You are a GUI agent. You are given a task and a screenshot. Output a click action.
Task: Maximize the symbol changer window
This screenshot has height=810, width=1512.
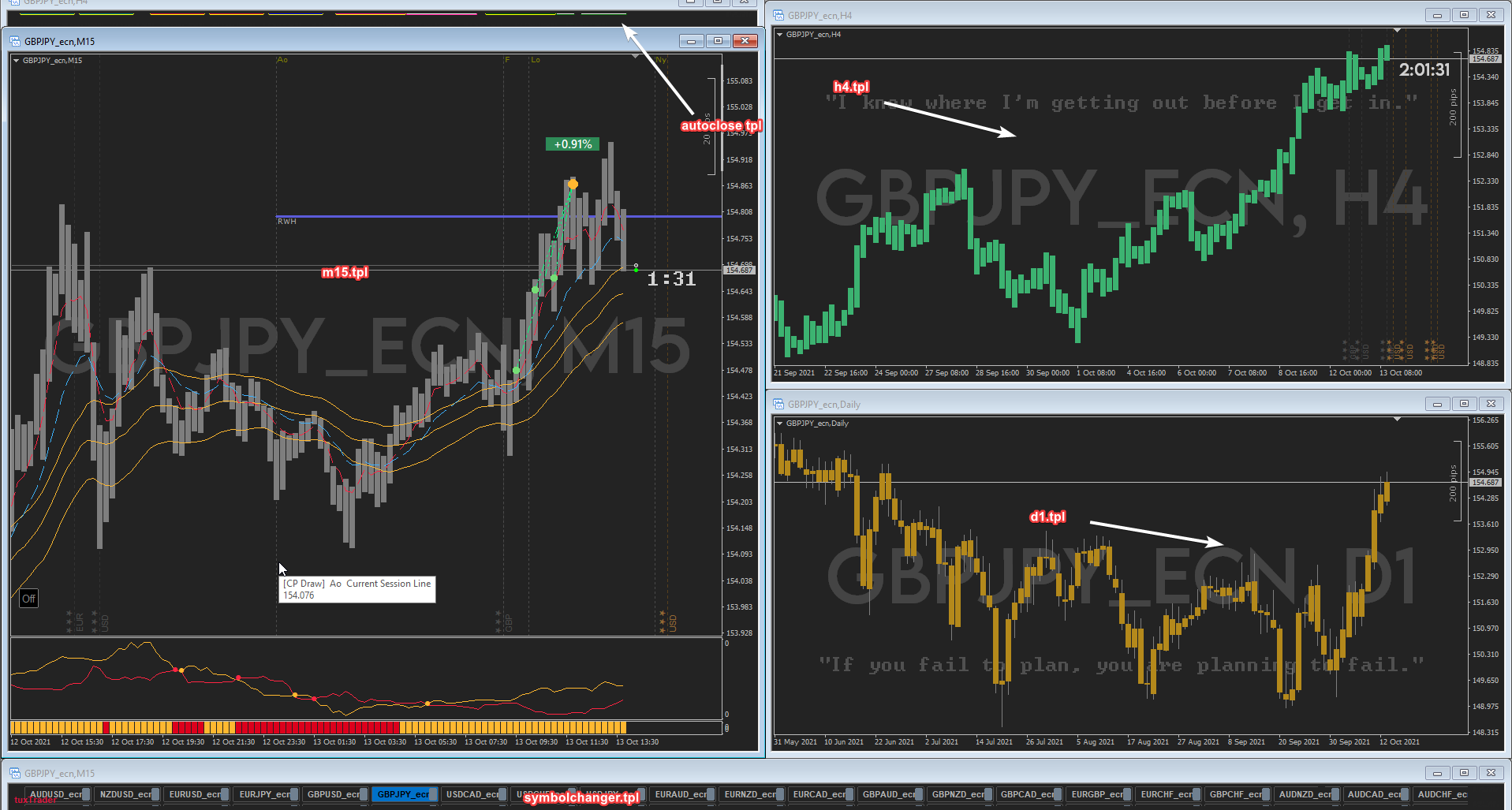point(1464,773)
